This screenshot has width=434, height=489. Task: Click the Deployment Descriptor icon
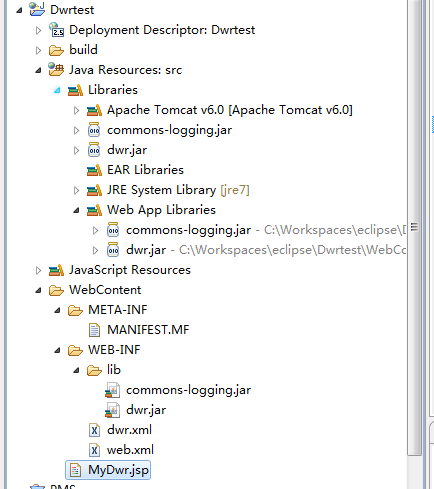tap(56, 30)
